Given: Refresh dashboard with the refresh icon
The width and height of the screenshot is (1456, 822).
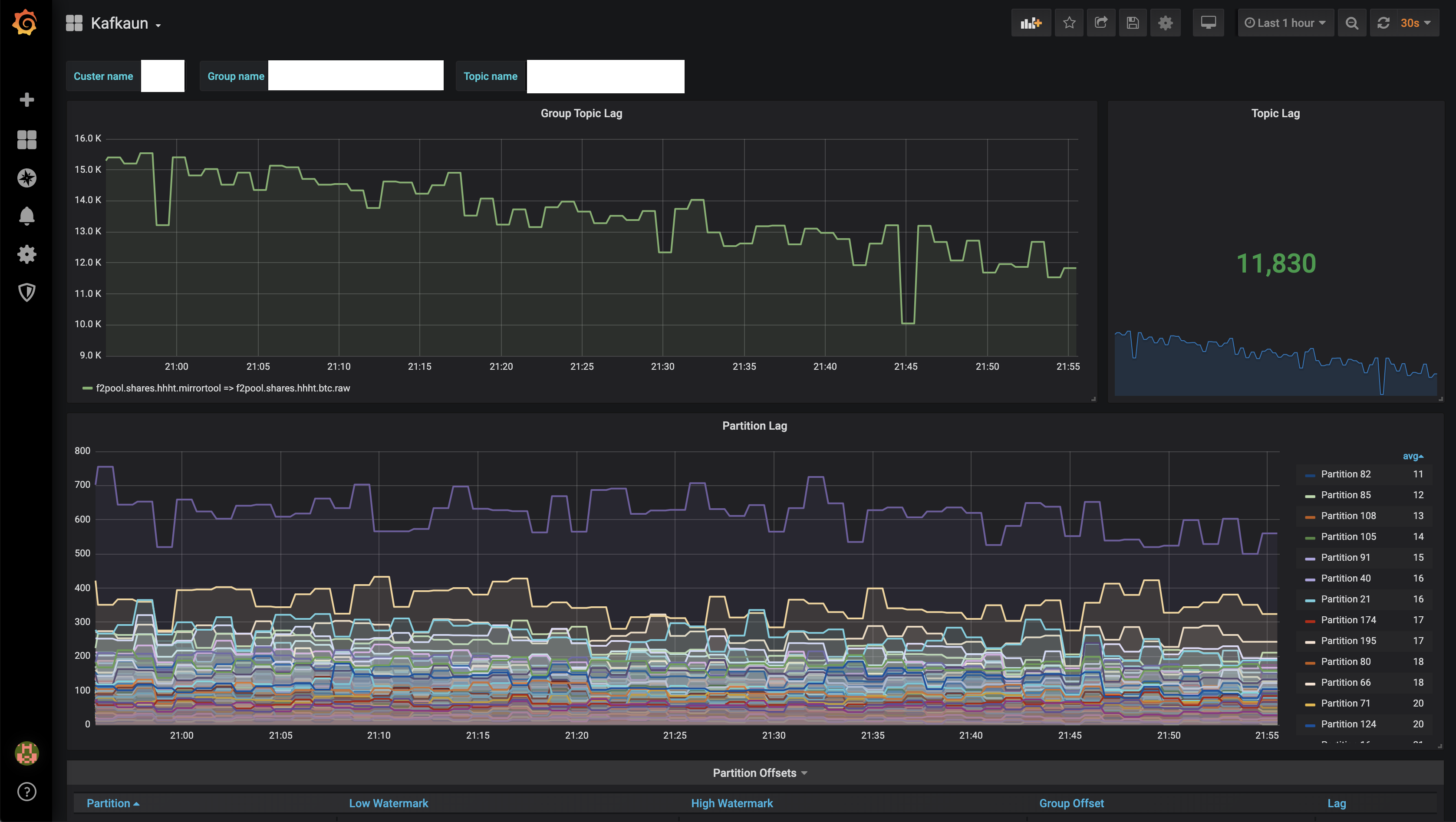Looking at the screenshot, I should 1383,23.
